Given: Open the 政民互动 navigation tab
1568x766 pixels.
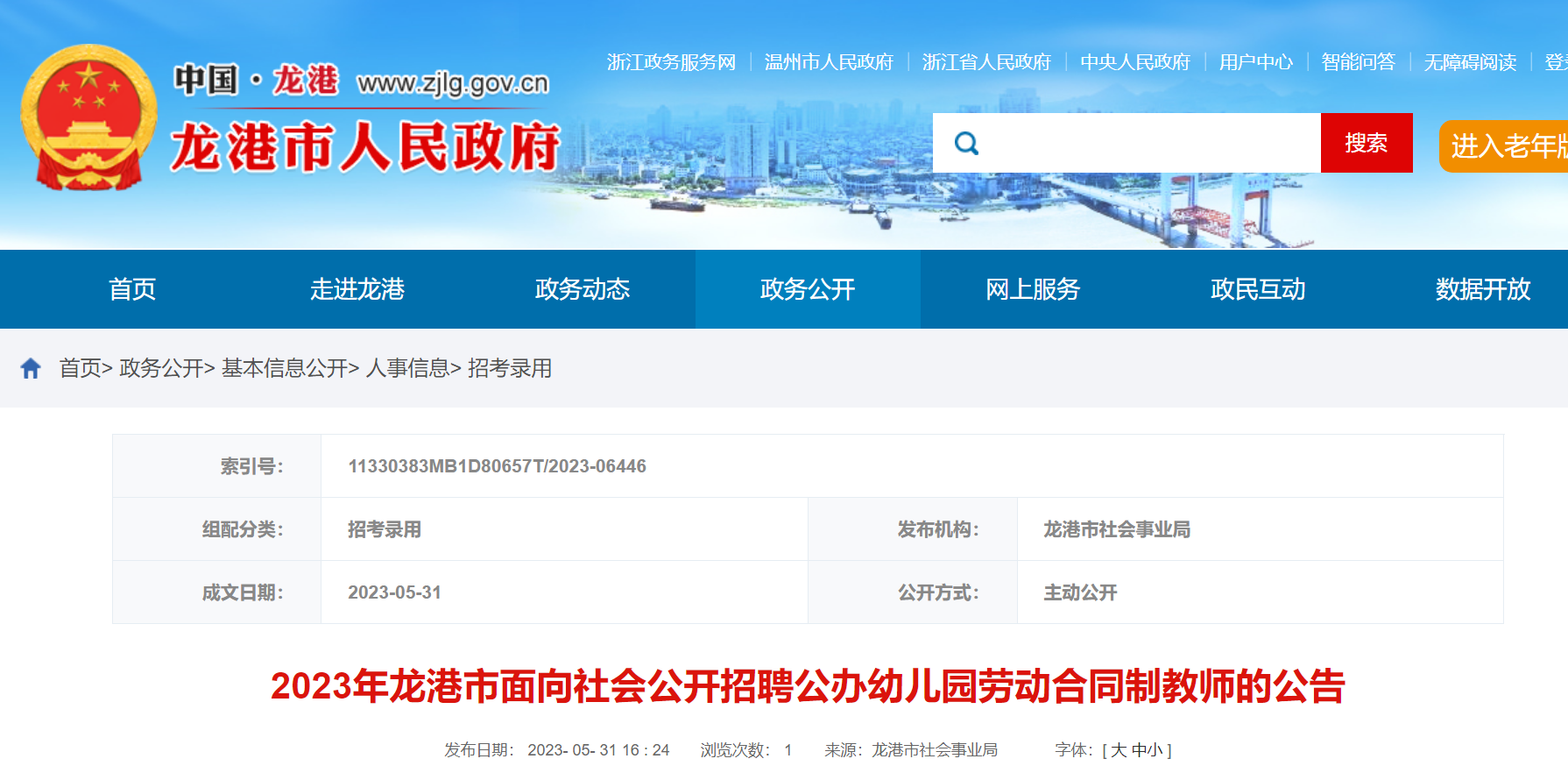Looking at the screenshot, I should pyautogui.click(x=1258, y=289).
